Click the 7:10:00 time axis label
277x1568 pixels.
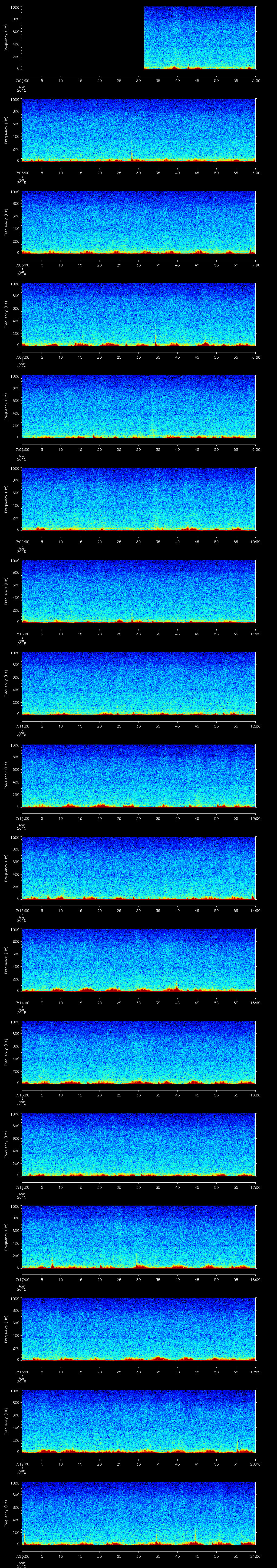click(21, 634)
